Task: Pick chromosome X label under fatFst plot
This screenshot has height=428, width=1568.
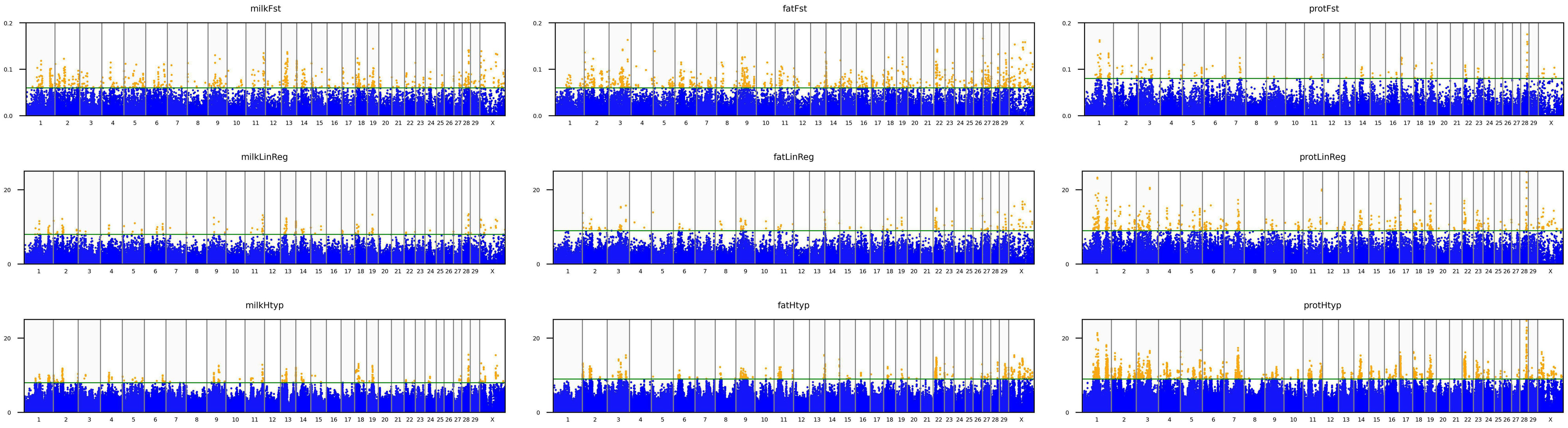Action: point(1022,123)
